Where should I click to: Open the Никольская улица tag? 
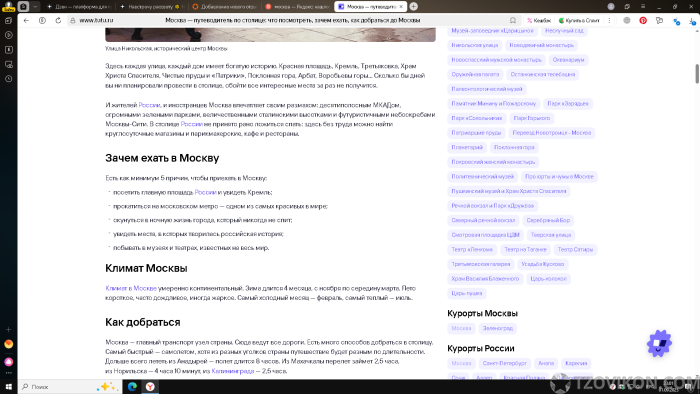click(475, 45)
